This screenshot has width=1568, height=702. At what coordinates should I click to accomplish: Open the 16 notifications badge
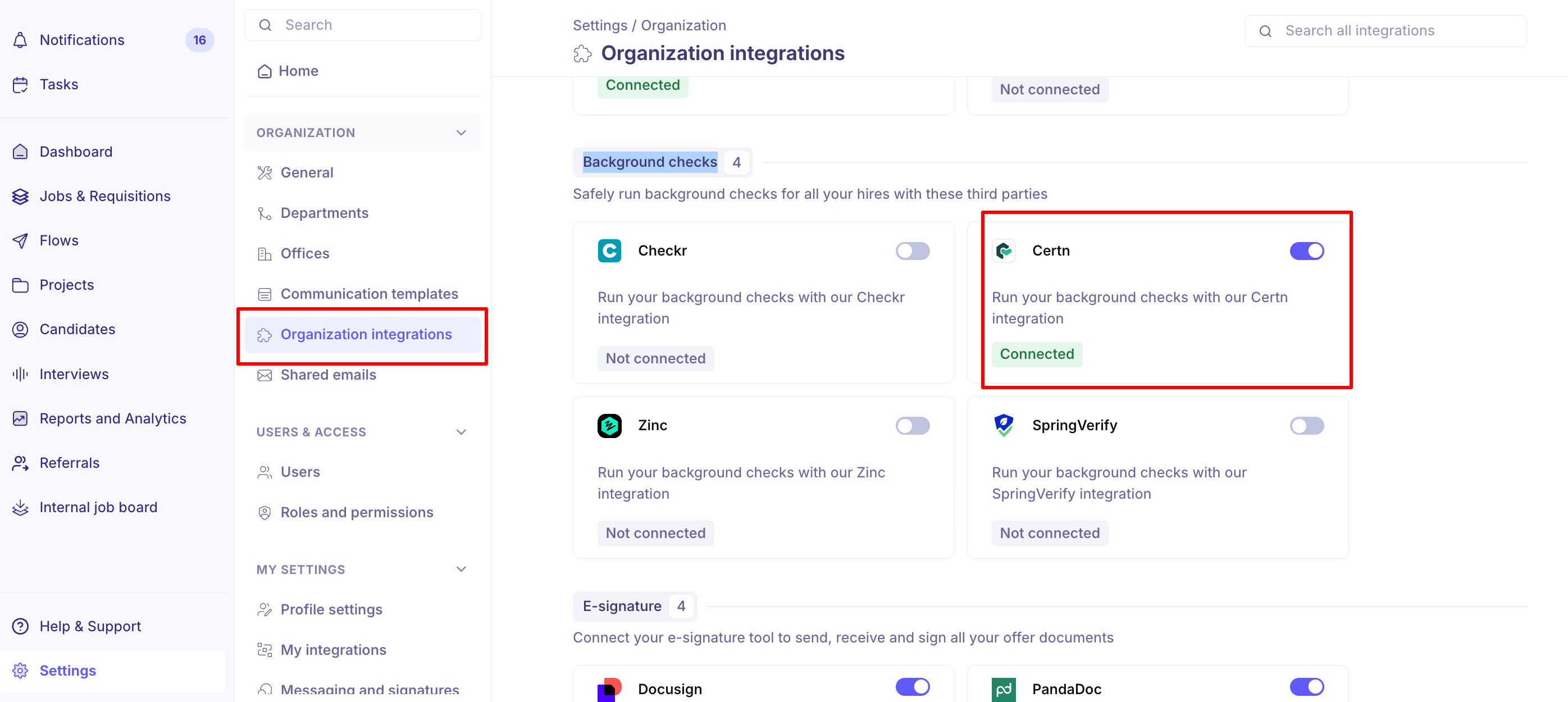click(200, 40)
